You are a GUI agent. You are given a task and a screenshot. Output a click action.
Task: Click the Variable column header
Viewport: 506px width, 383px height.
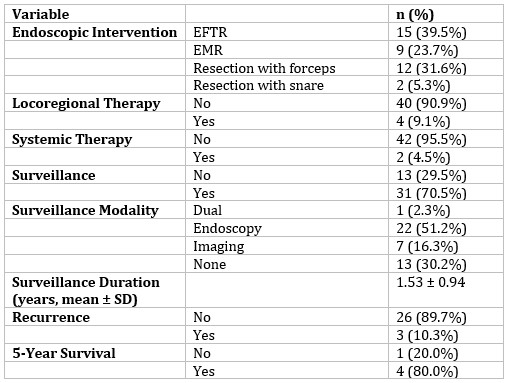41,14
